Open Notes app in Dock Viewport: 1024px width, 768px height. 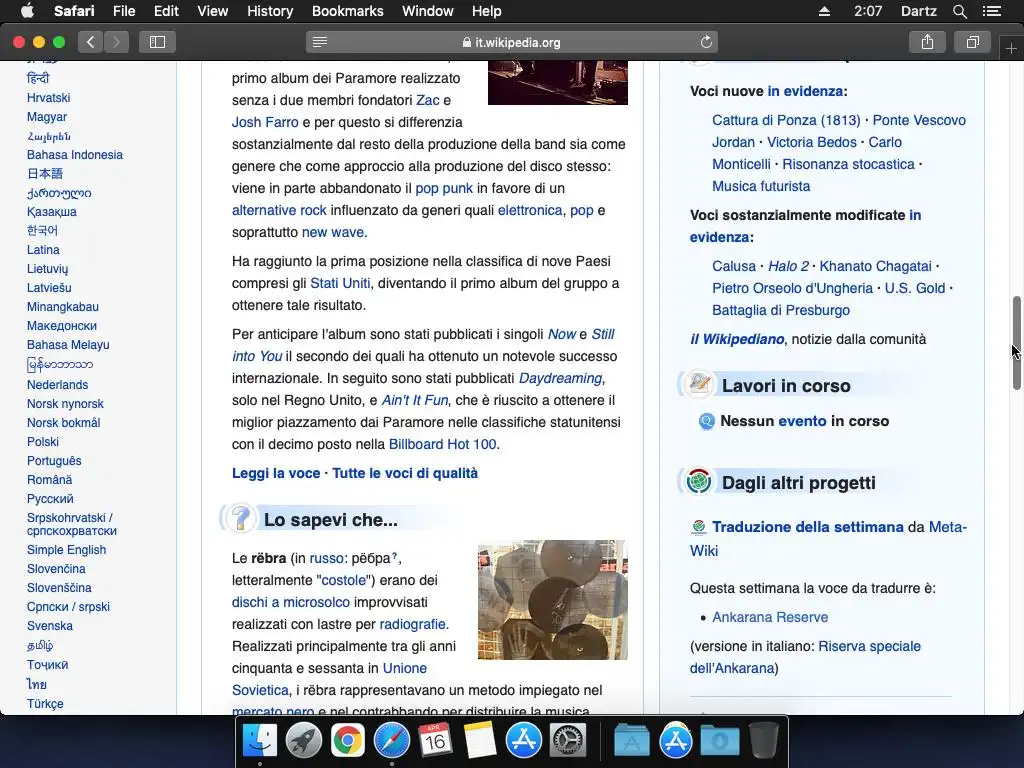(x=479, y=741)
